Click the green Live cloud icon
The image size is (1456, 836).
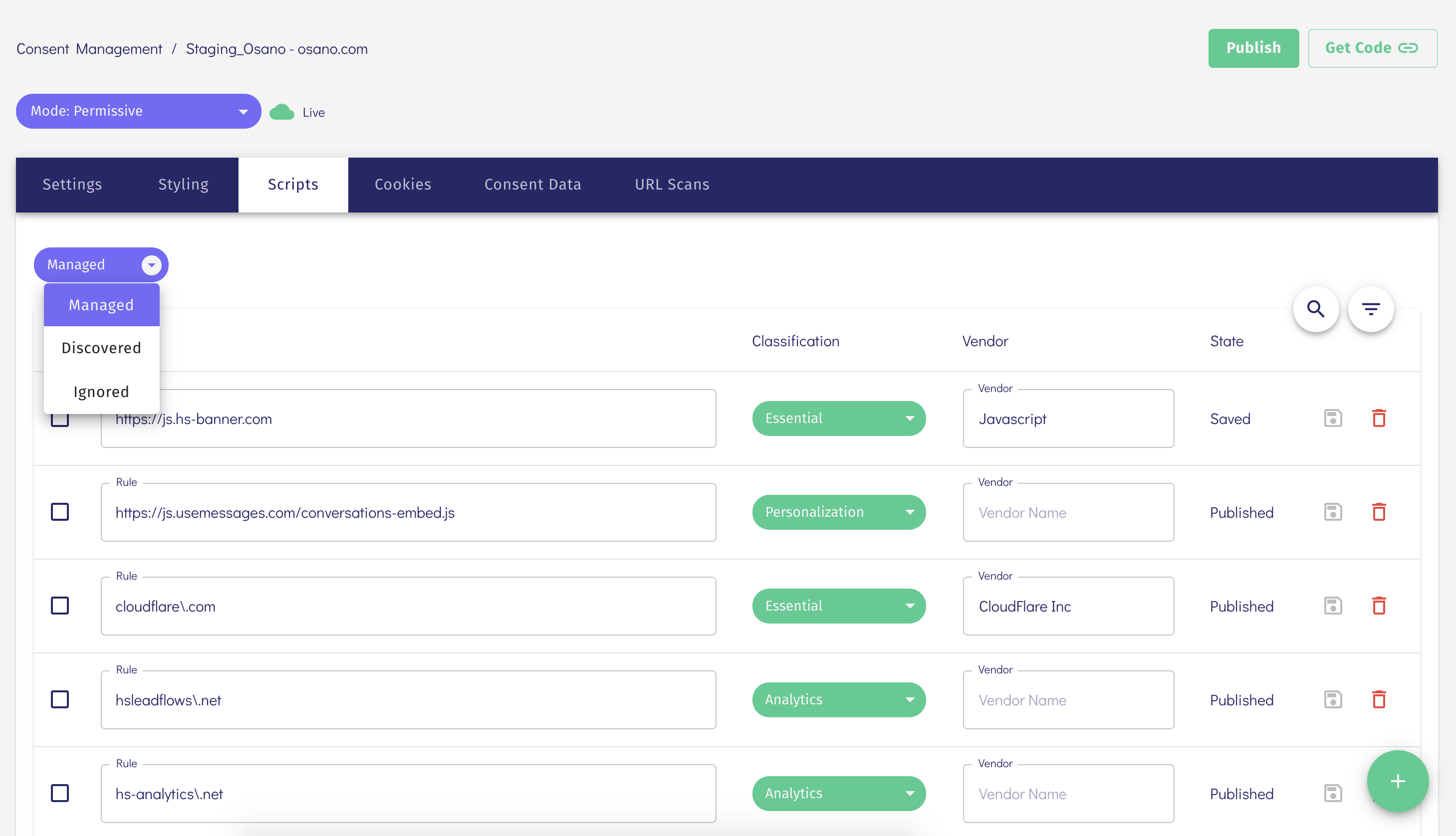click(281, 112)
